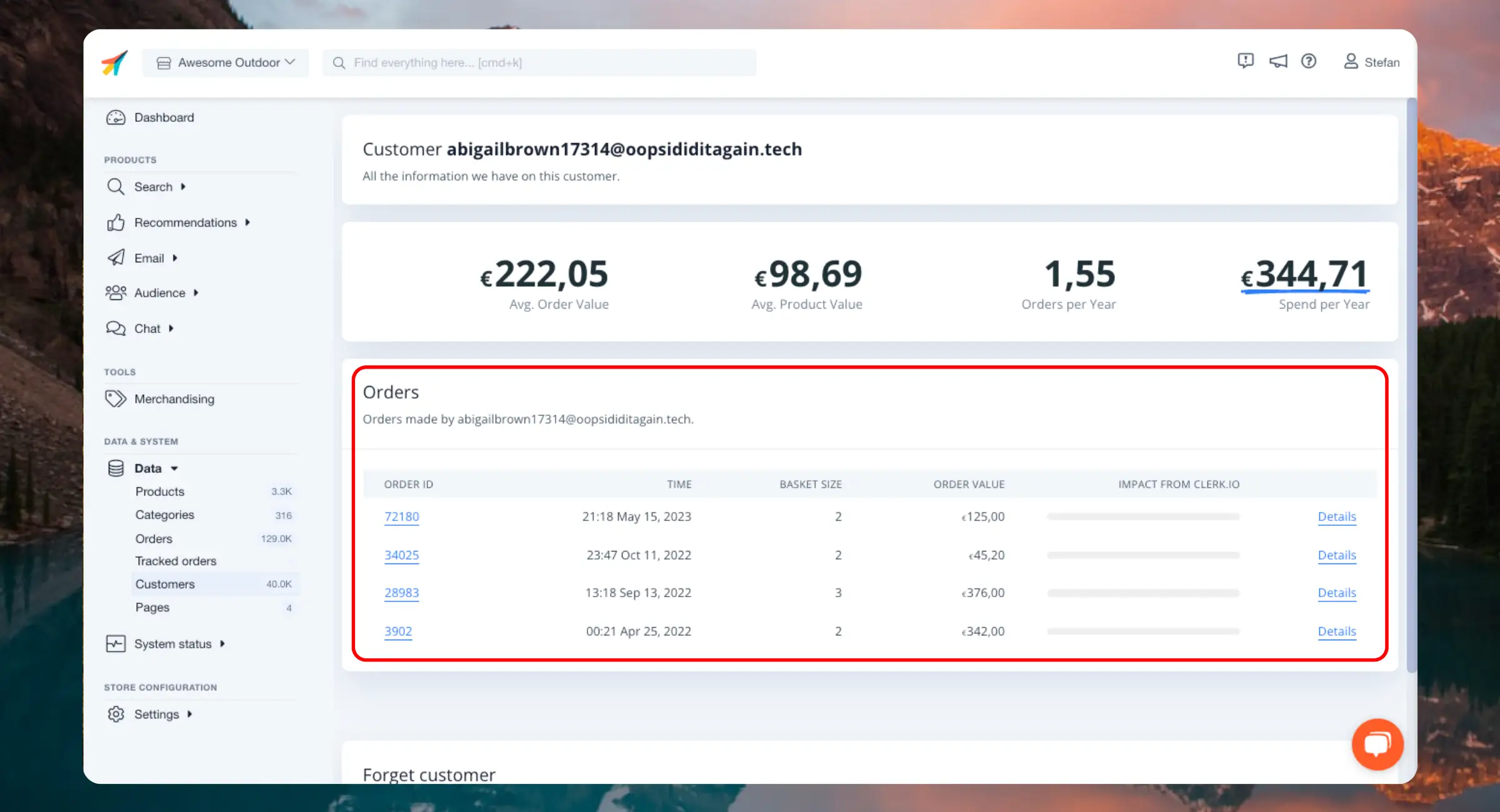Open the Stefan user account menu

(1372, 62)
